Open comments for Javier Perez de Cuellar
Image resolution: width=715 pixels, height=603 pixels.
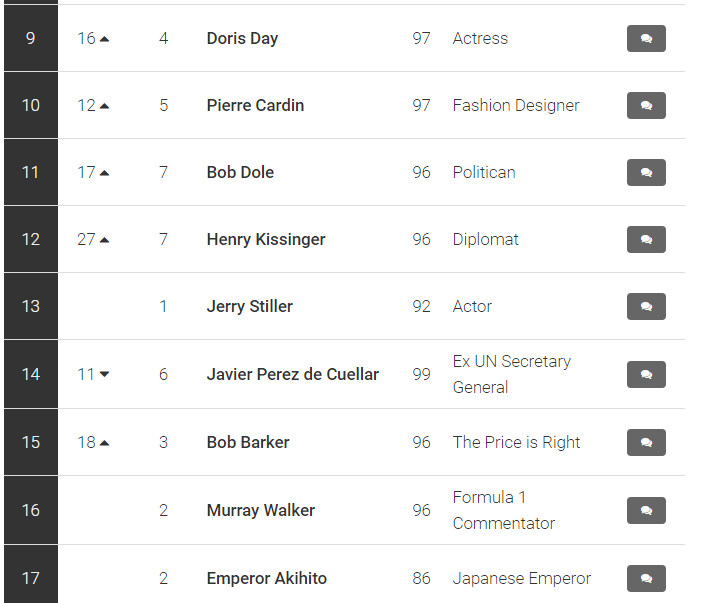coord(646,374)
